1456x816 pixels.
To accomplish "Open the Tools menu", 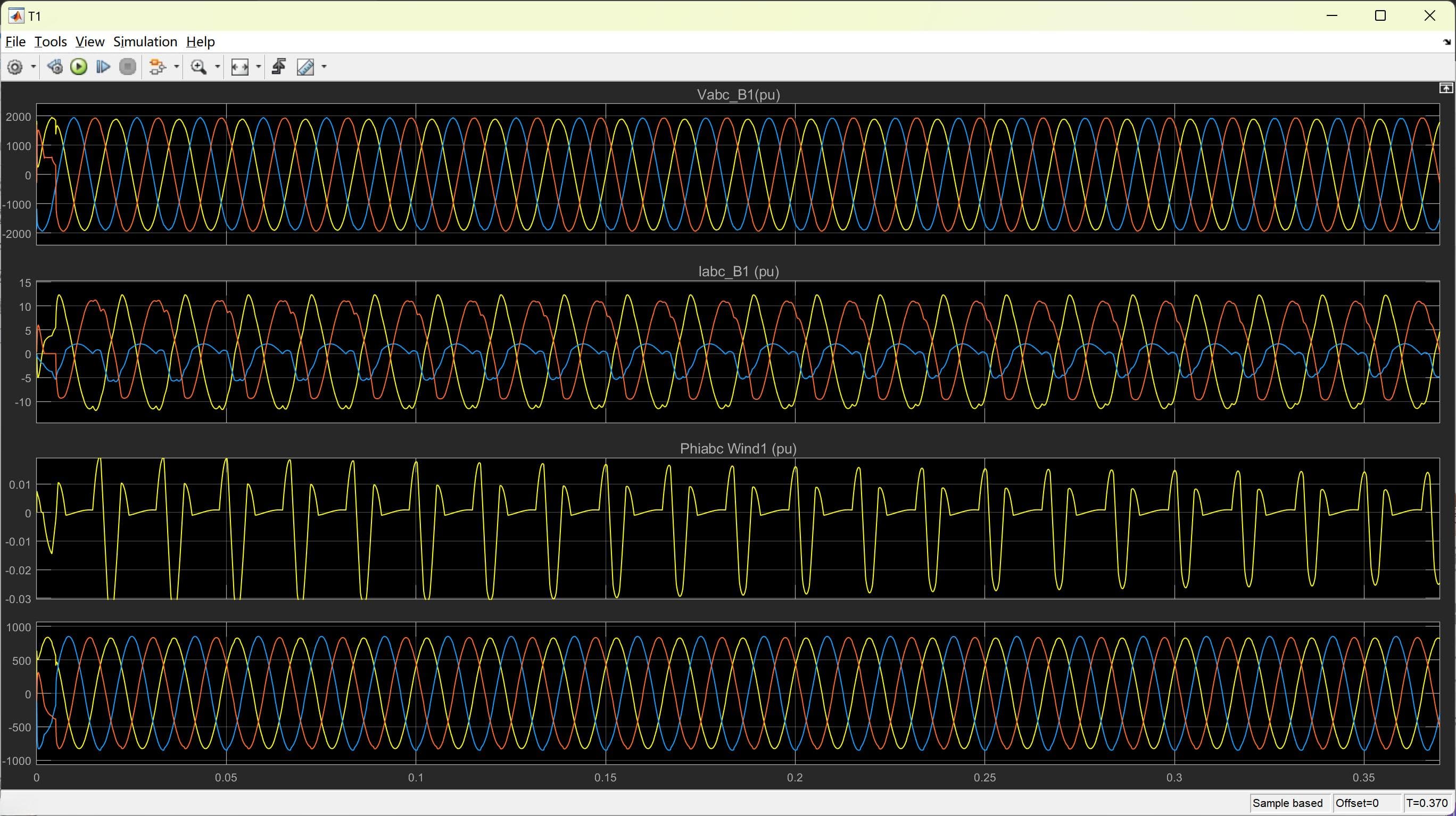I will [51, 42].
